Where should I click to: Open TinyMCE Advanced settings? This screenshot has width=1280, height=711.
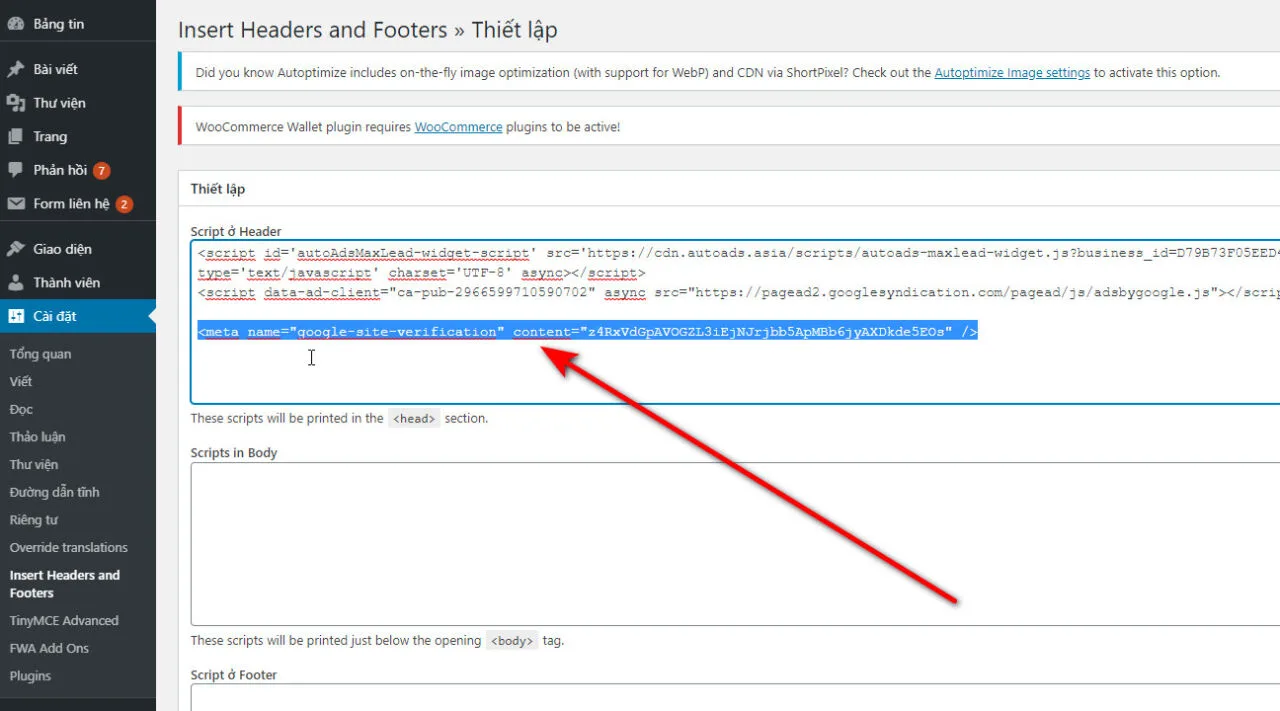[x=64, y=621]
